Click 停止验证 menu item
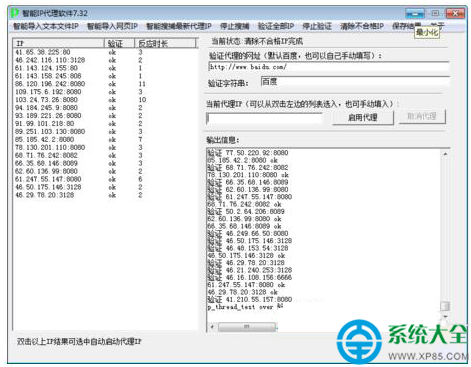471x367 pixels. coord(317,26)
